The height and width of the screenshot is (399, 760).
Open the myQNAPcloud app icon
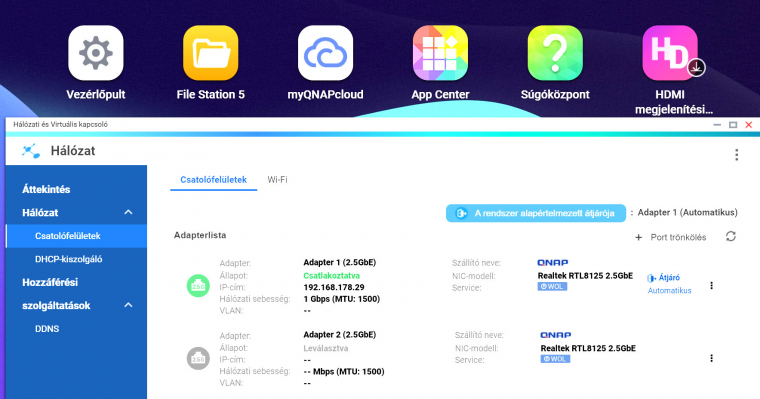pyautogui.click(x=325, y=53)
